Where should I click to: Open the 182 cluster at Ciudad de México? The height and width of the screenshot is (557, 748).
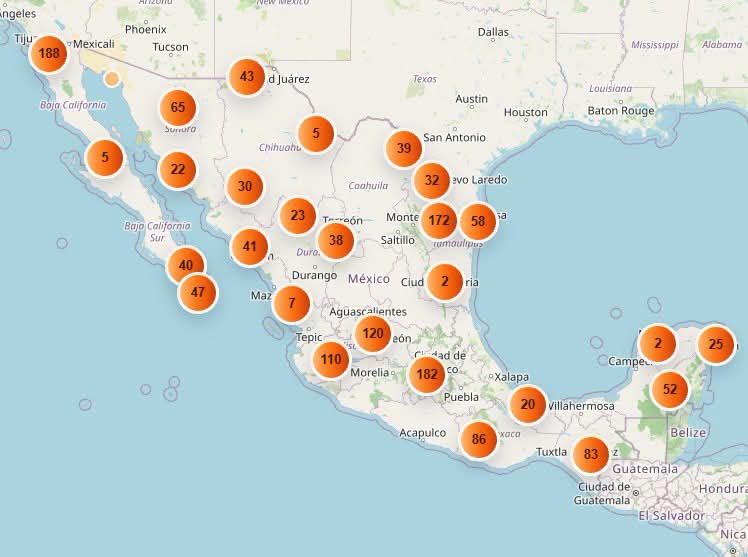pos(427,374)
